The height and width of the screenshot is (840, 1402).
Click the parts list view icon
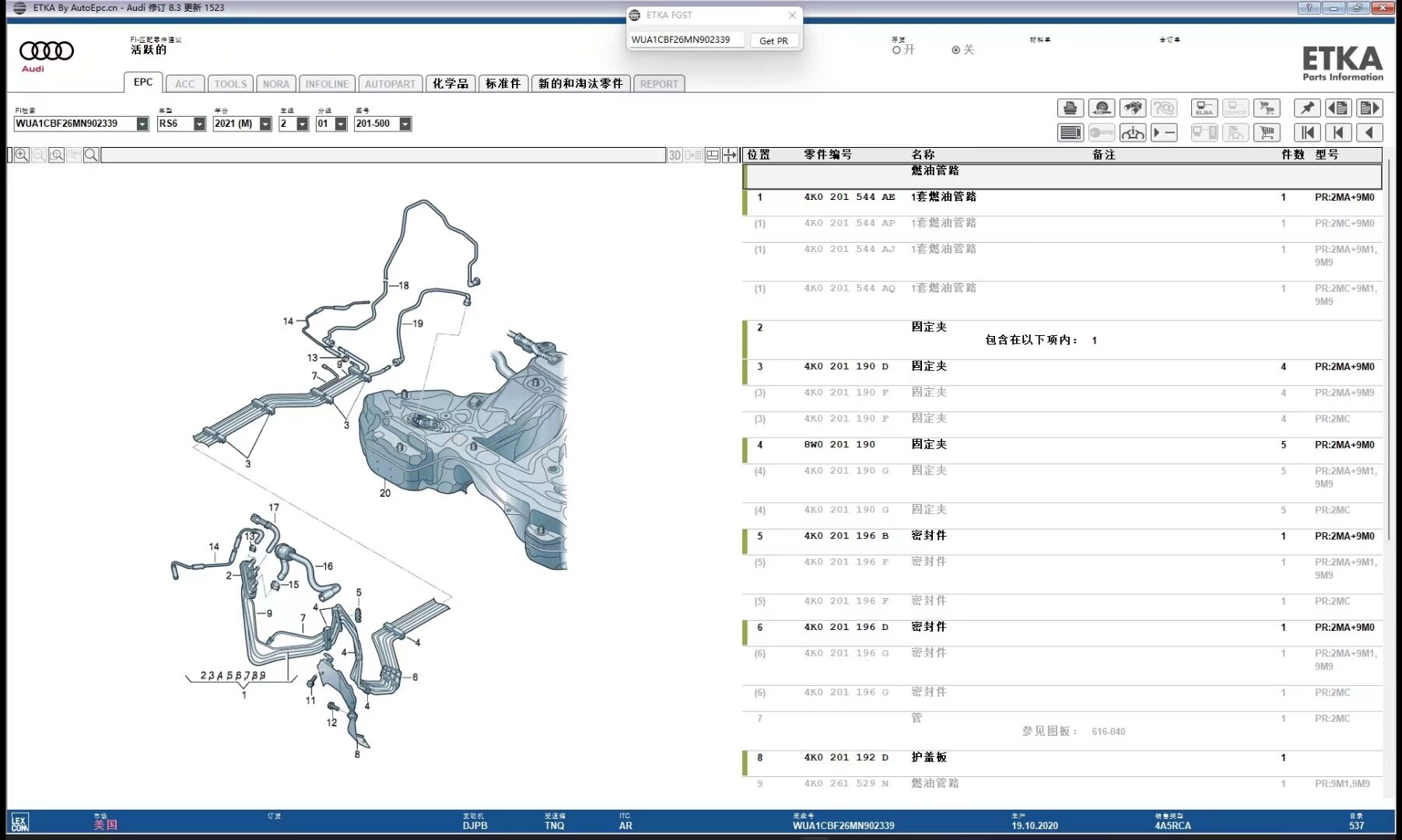click(1070, 133)
